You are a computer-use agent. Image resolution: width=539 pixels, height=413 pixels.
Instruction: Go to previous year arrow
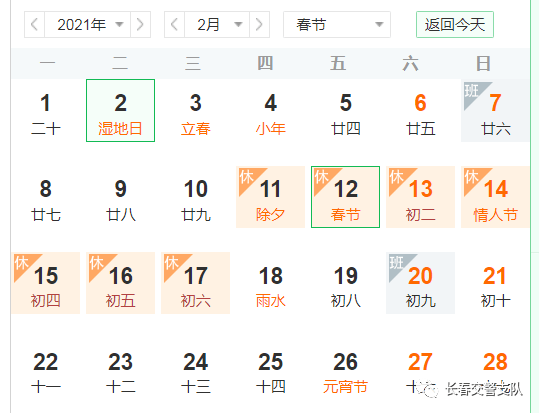tap(34, 24)
